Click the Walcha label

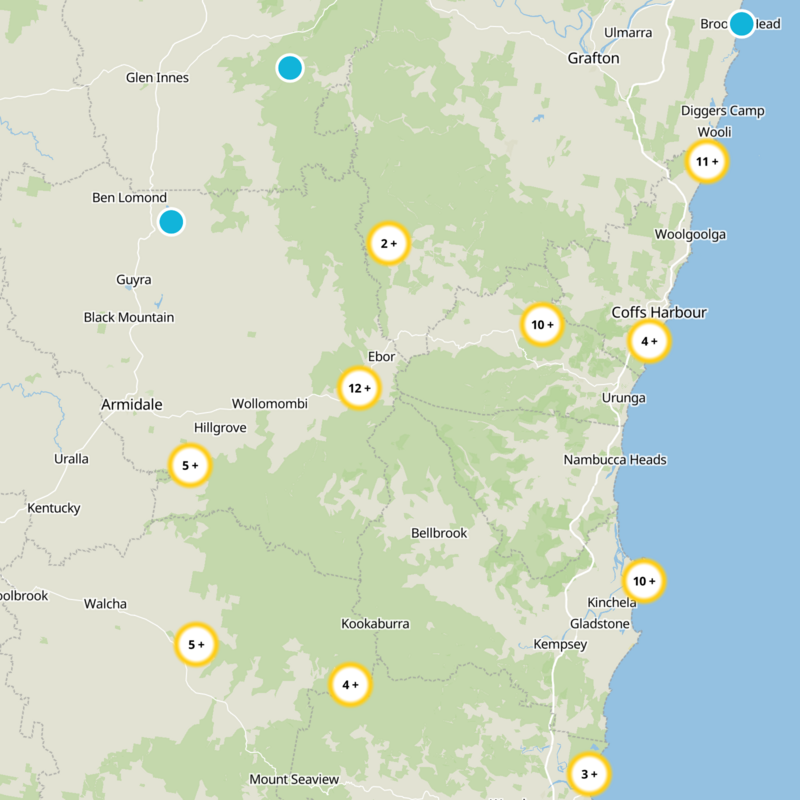click(x=105, y=604)
